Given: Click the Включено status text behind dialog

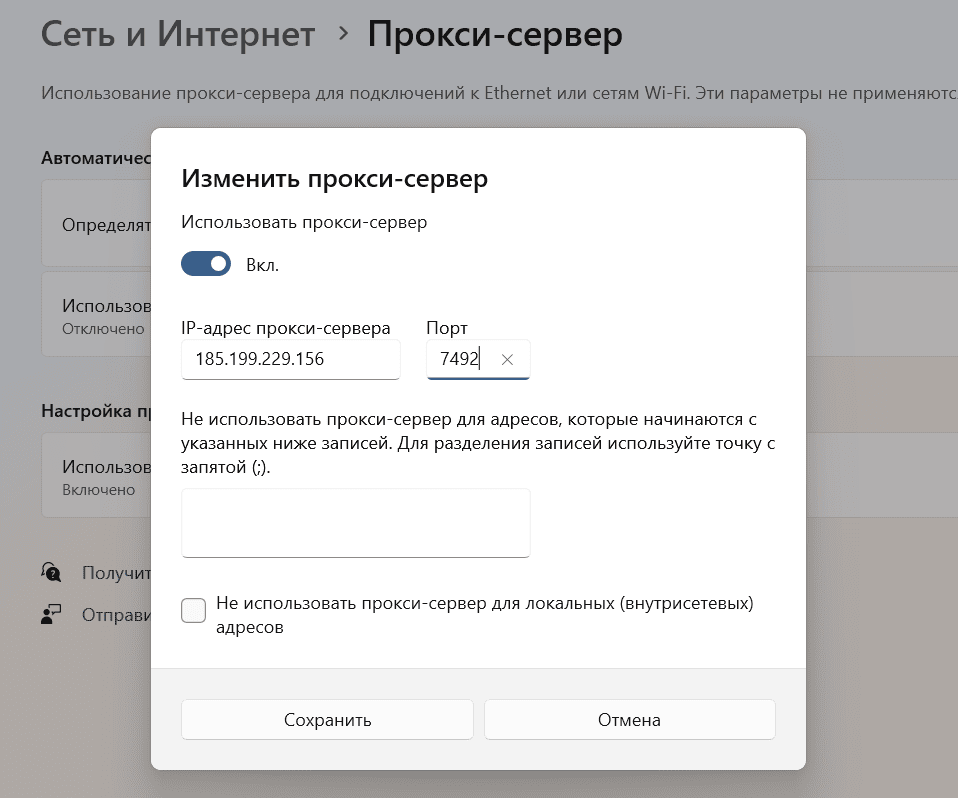Looking at the screenshot, I should [98, 490].
